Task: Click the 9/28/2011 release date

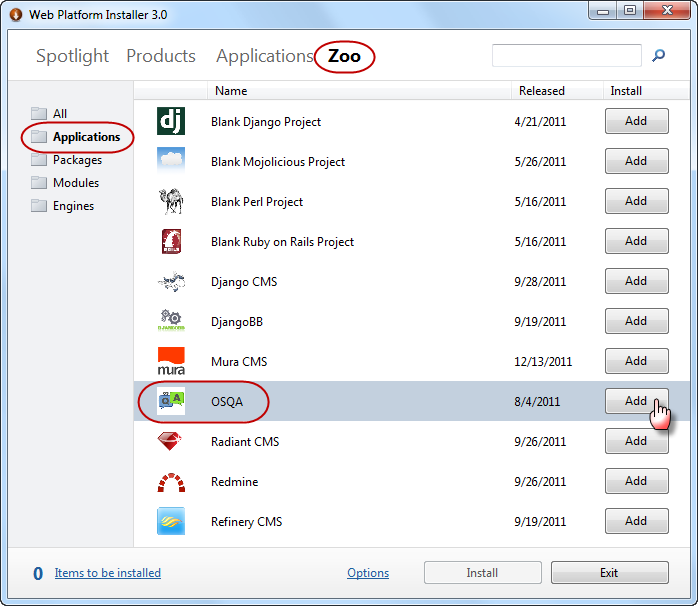Action: tap(540, 282)
